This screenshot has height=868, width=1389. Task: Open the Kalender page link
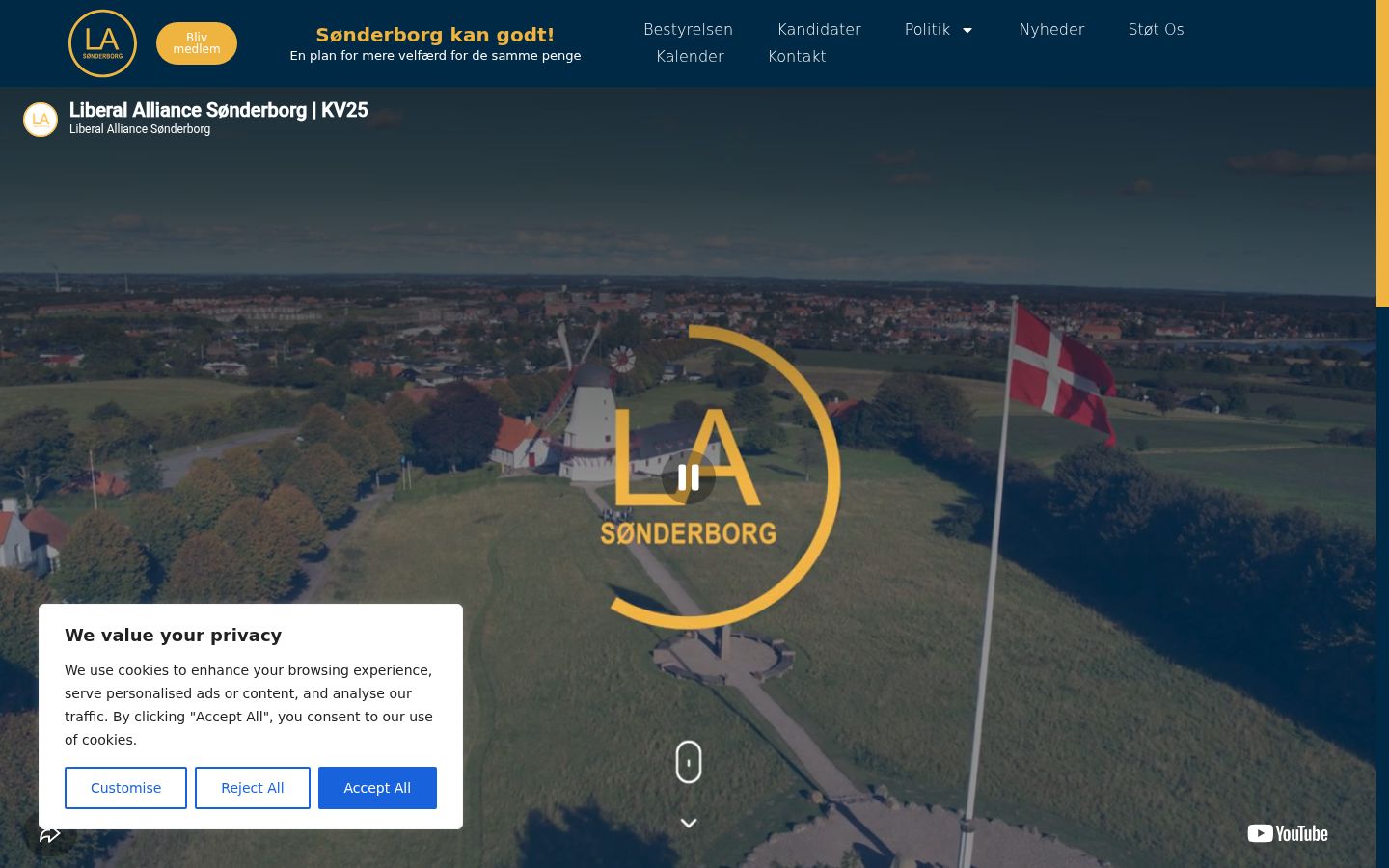690,57
